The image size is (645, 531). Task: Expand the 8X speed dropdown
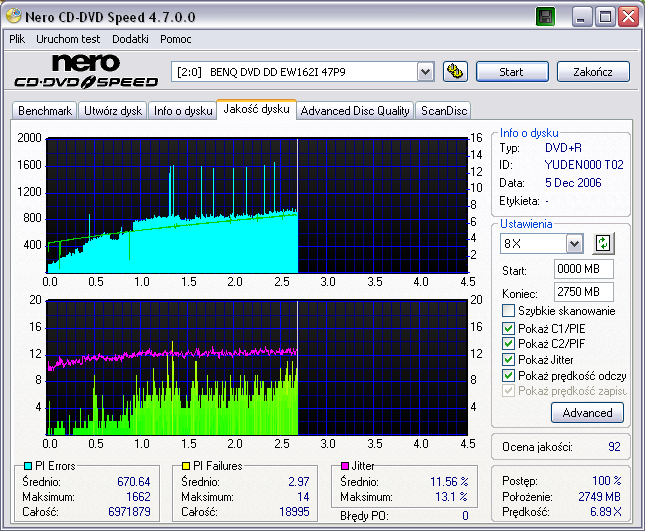[574, 244]
